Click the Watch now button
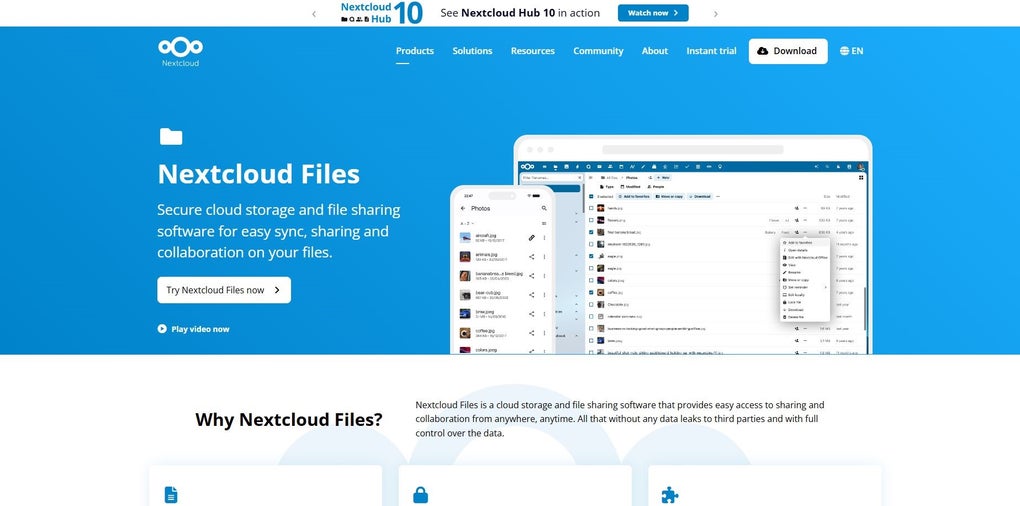1020x506 pixels. pos(653,13)
